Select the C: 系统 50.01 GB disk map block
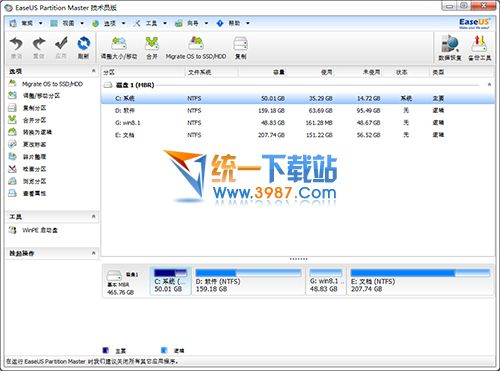 click(171, 281)
